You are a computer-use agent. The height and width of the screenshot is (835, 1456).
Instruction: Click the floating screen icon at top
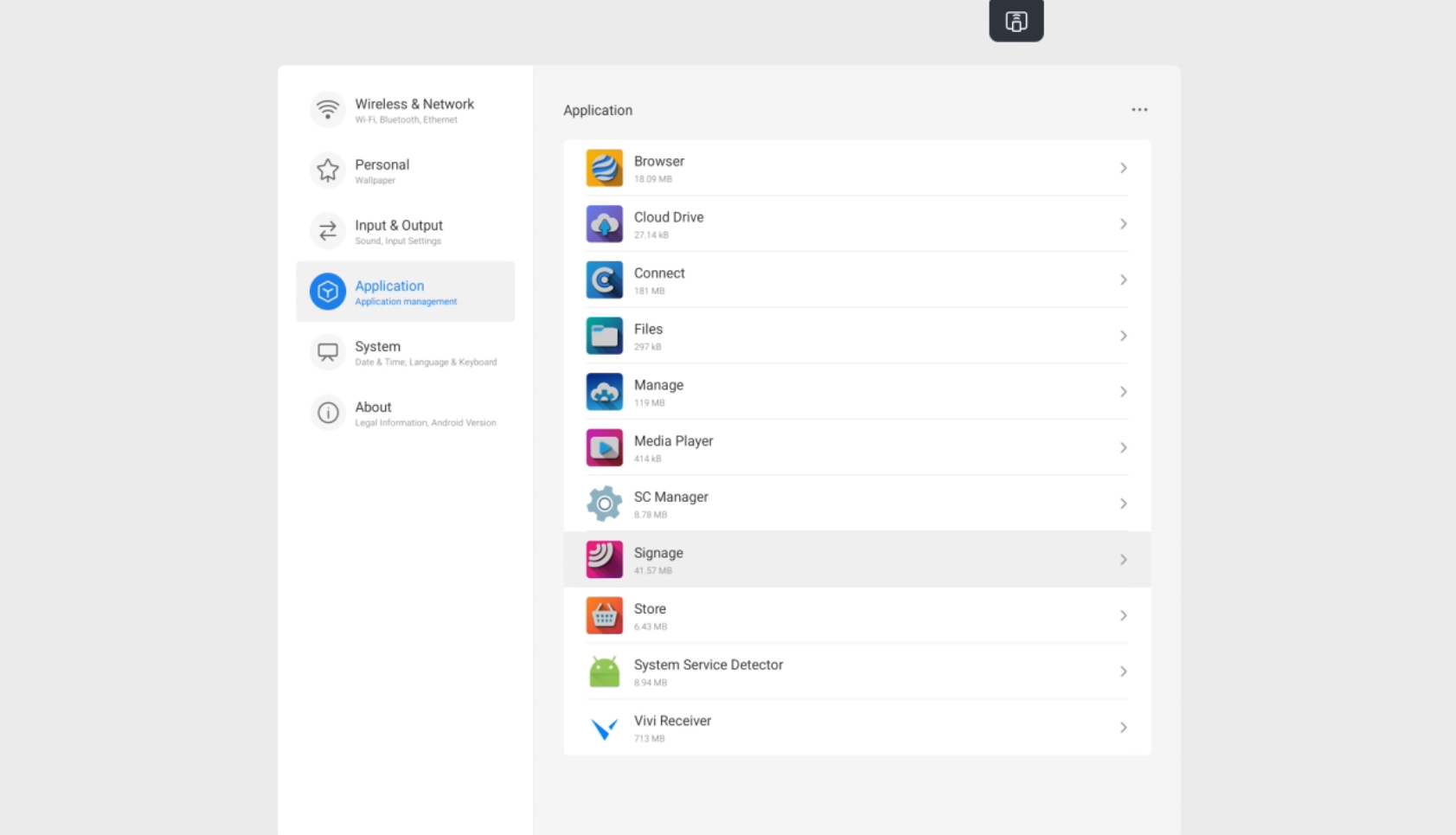[1016, 21]
